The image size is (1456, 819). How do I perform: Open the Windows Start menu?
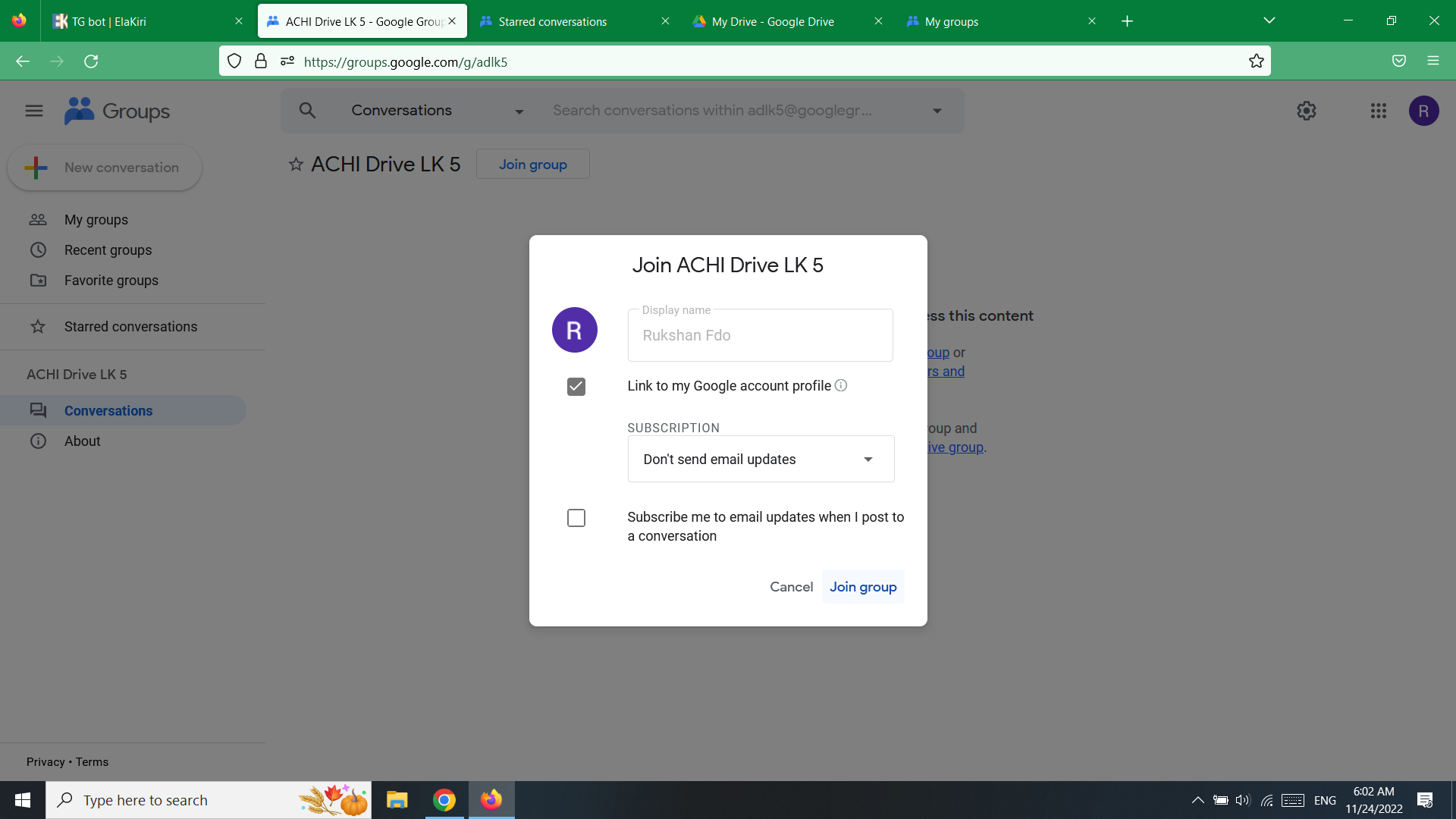pos(23,800)
